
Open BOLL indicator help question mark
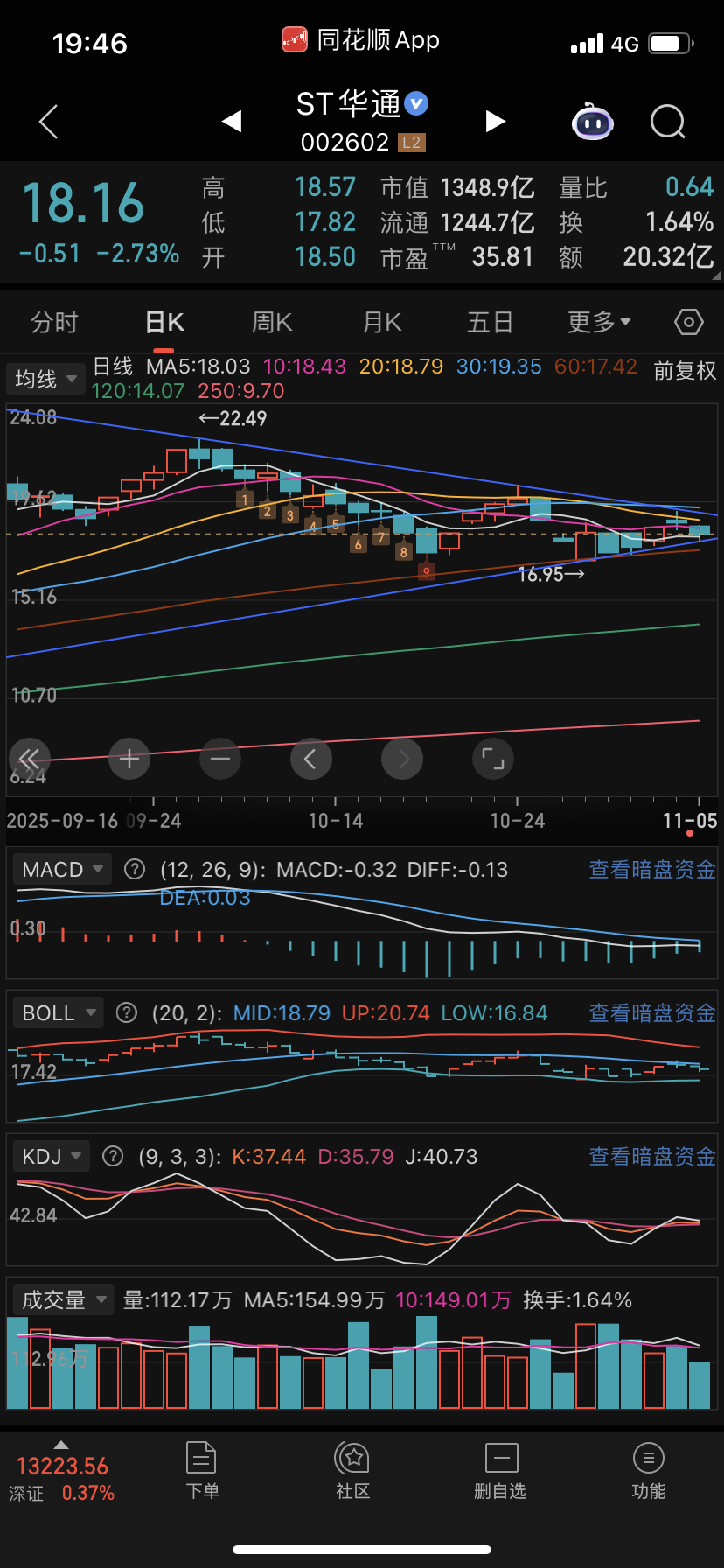click(127, 1012)
